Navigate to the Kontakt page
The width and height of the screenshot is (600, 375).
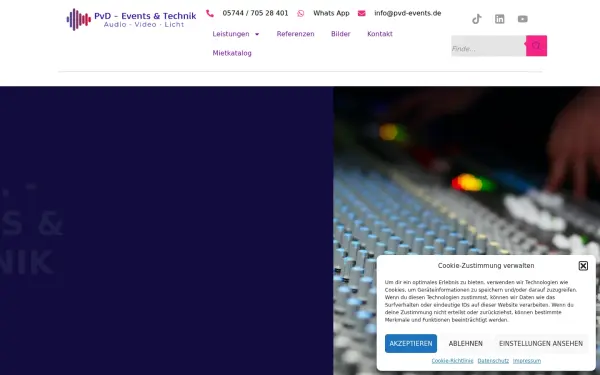click(x=380, y=34)
